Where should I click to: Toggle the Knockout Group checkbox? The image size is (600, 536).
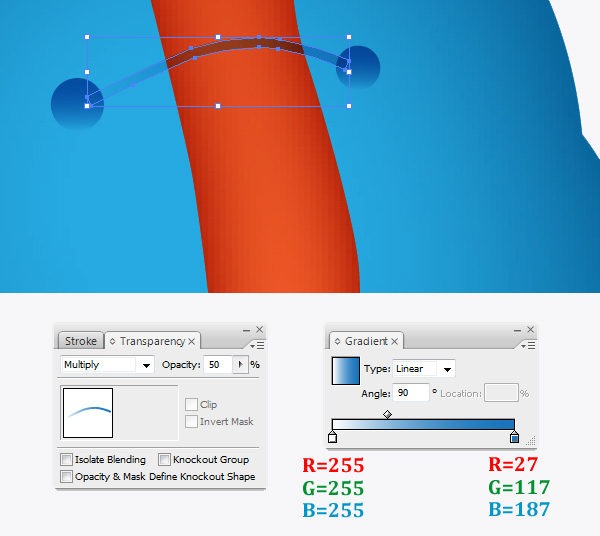(x=164, y=459)
